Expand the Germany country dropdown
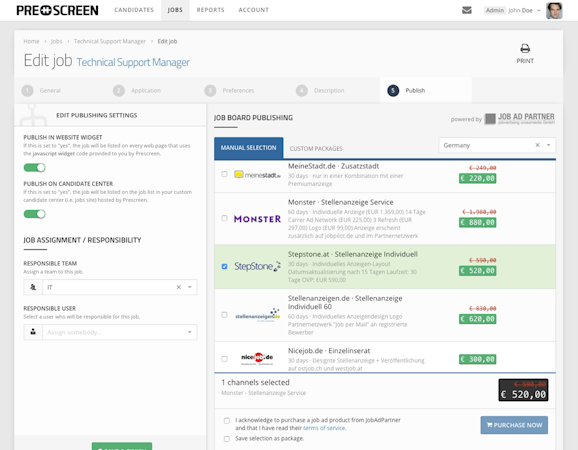The height and width of the screenshot is (450, 578). [x=549, y=145]
